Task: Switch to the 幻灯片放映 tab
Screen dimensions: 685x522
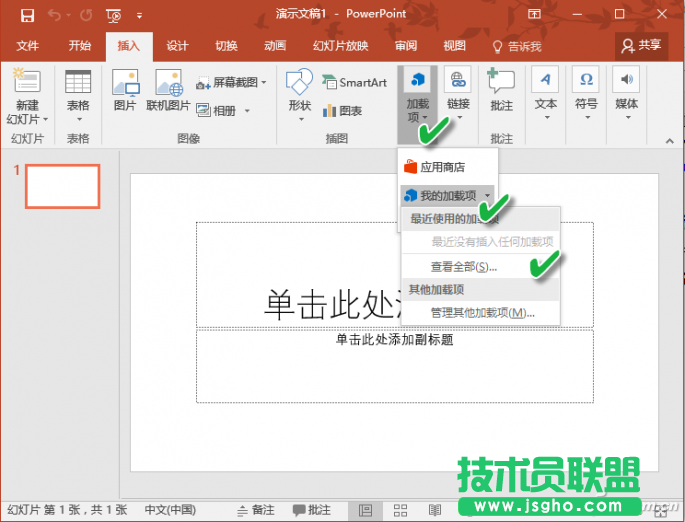Action: point(340,46)
